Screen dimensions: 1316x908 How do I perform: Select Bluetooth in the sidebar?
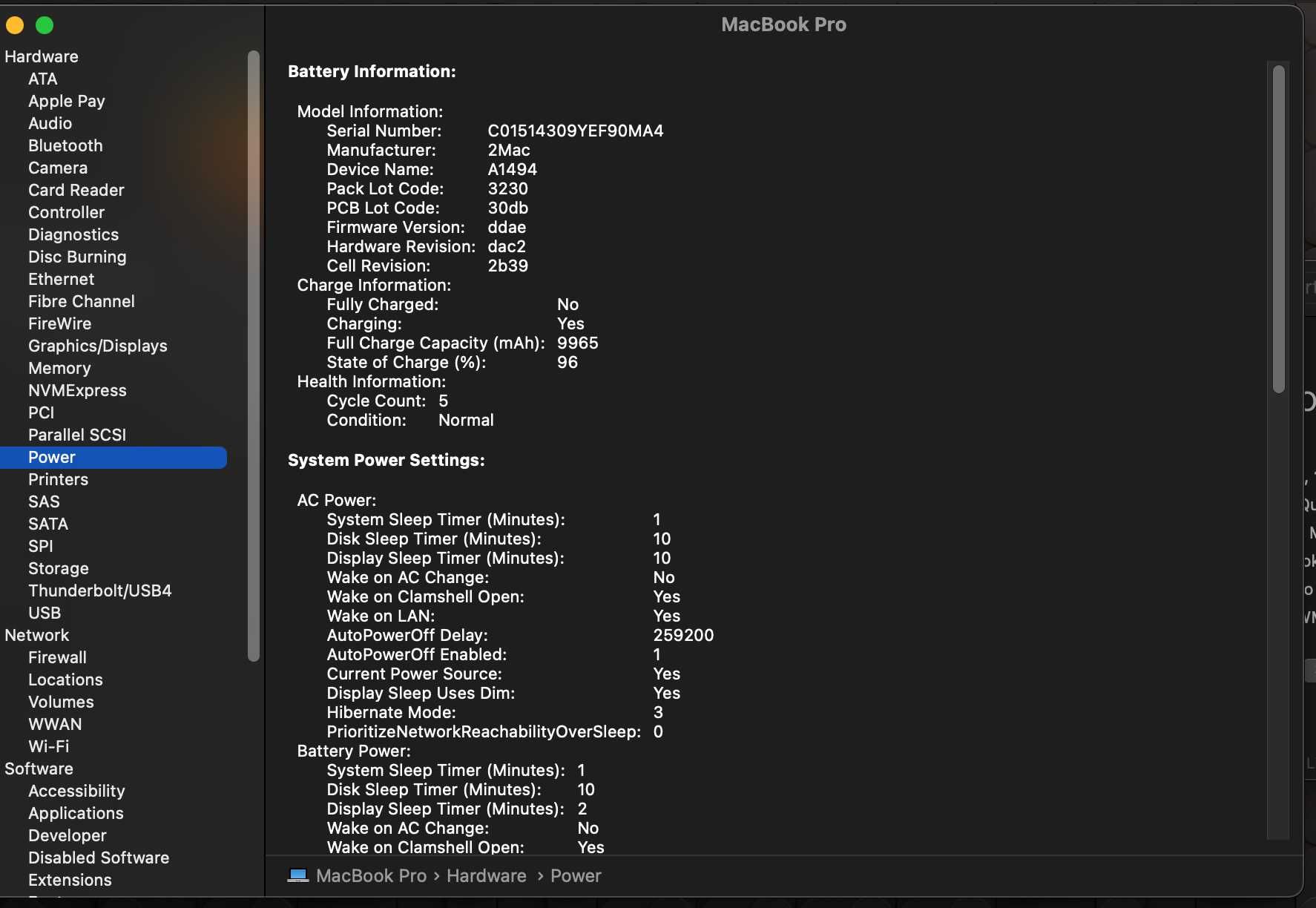click(65, 145)
